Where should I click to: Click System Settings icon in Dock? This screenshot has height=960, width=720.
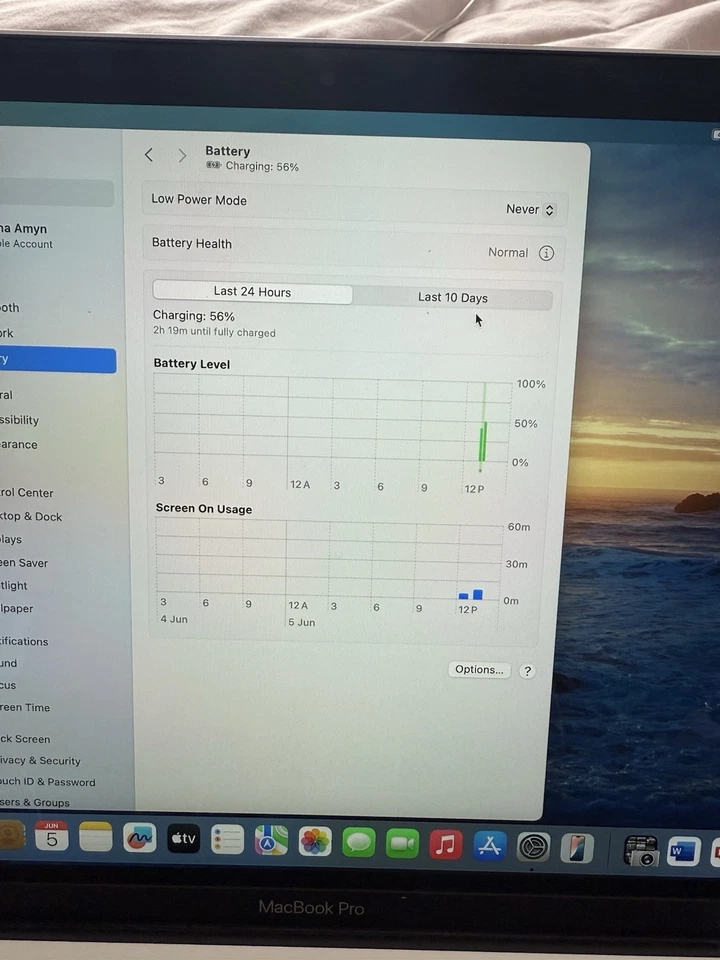coord(533,847)
